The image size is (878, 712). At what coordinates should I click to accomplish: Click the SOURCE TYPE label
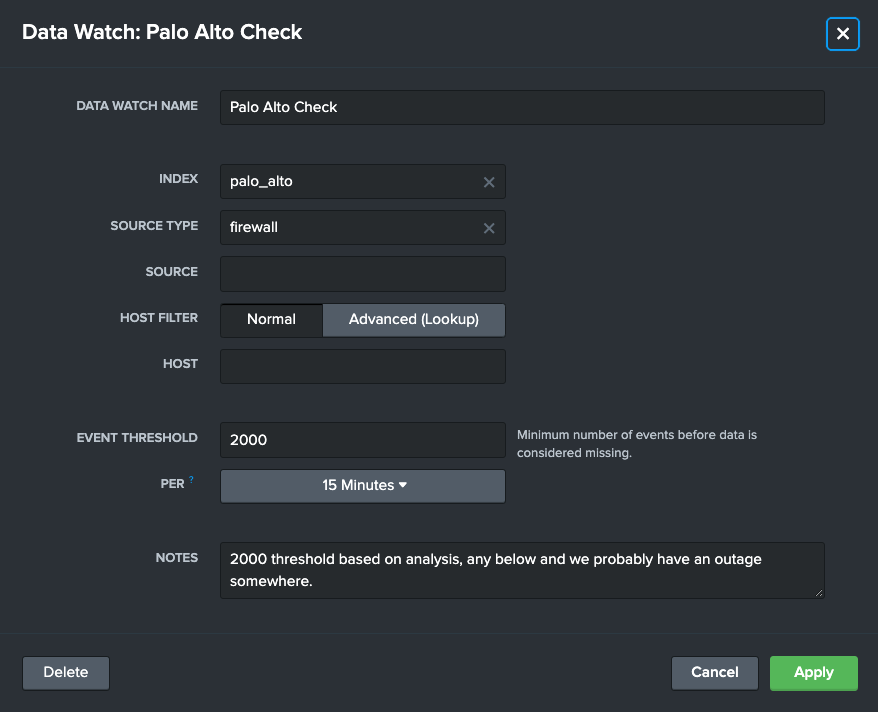click(x=154, y=226)
